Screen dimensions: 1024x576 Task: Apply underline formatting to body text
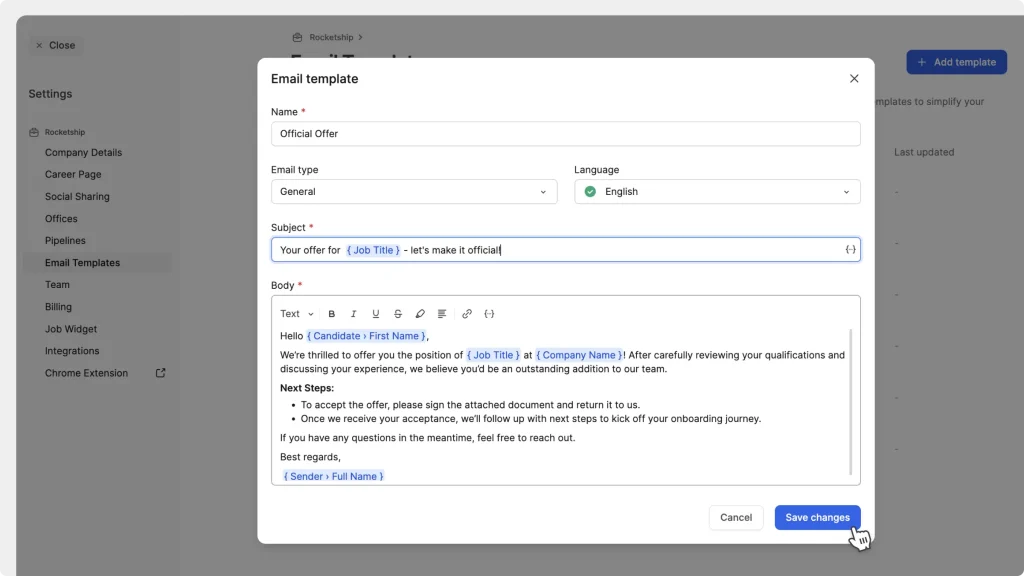(375, 313)
